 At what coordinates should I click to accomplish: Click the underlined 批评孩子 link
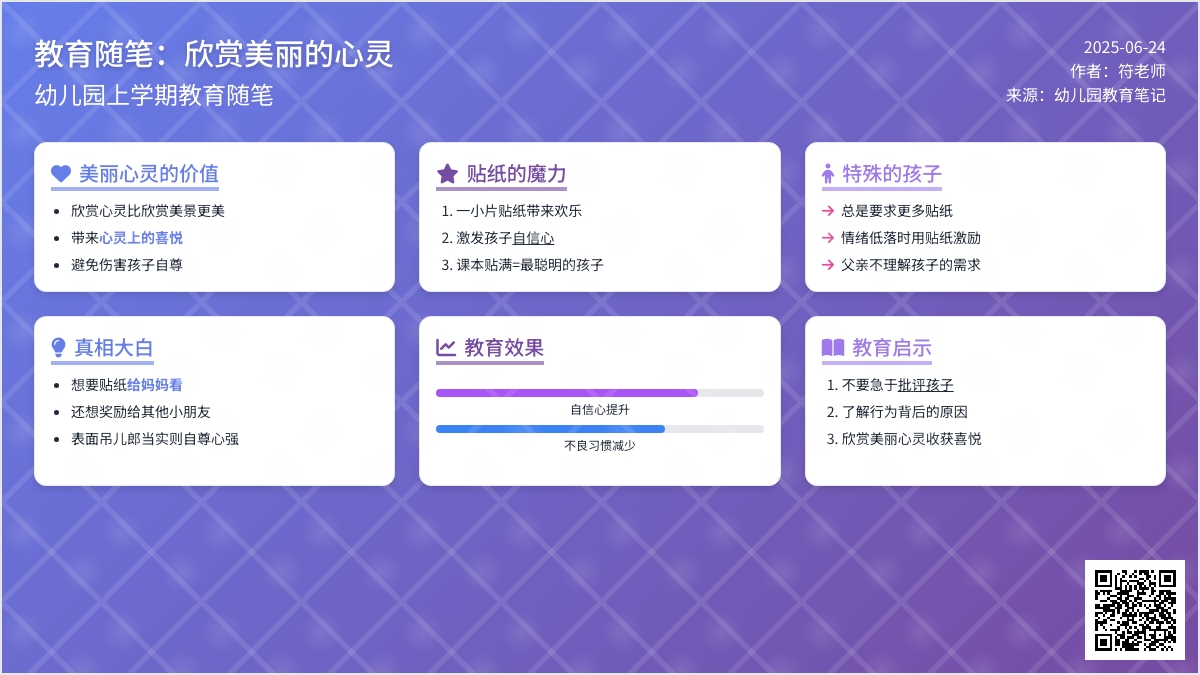925,385
